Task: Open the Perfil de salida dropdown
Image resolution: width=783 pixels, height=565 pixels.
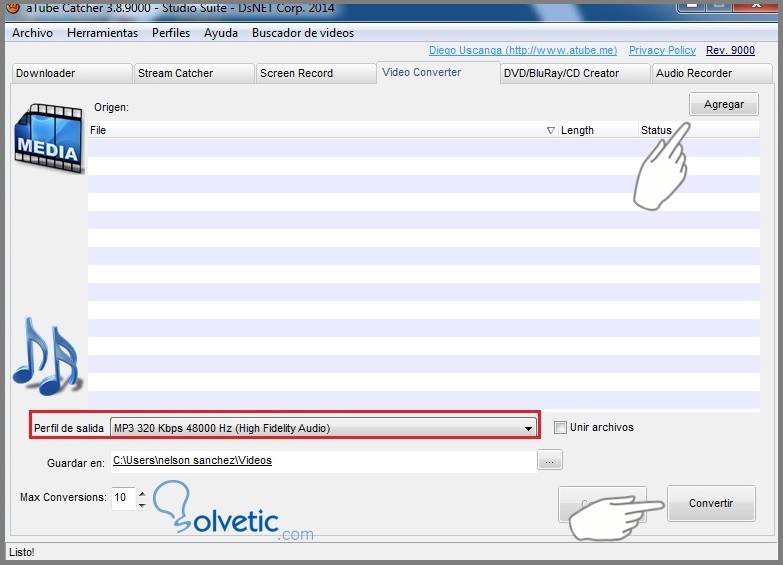Action: [x=323, y=428]
